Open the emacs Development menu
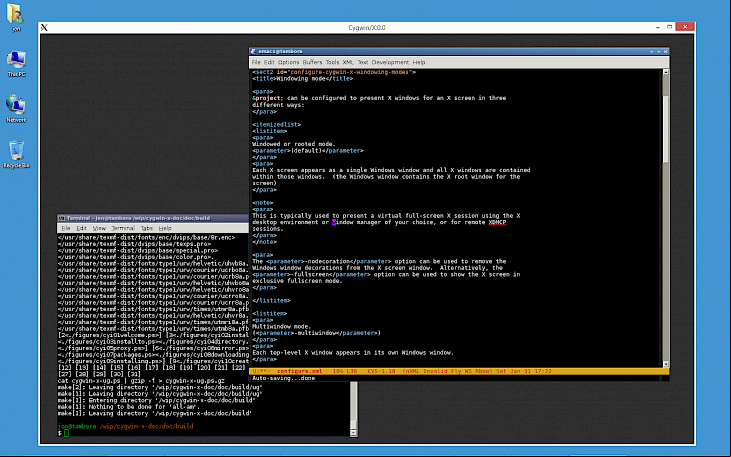The image size is (731, 457). (x=390, y=62)
